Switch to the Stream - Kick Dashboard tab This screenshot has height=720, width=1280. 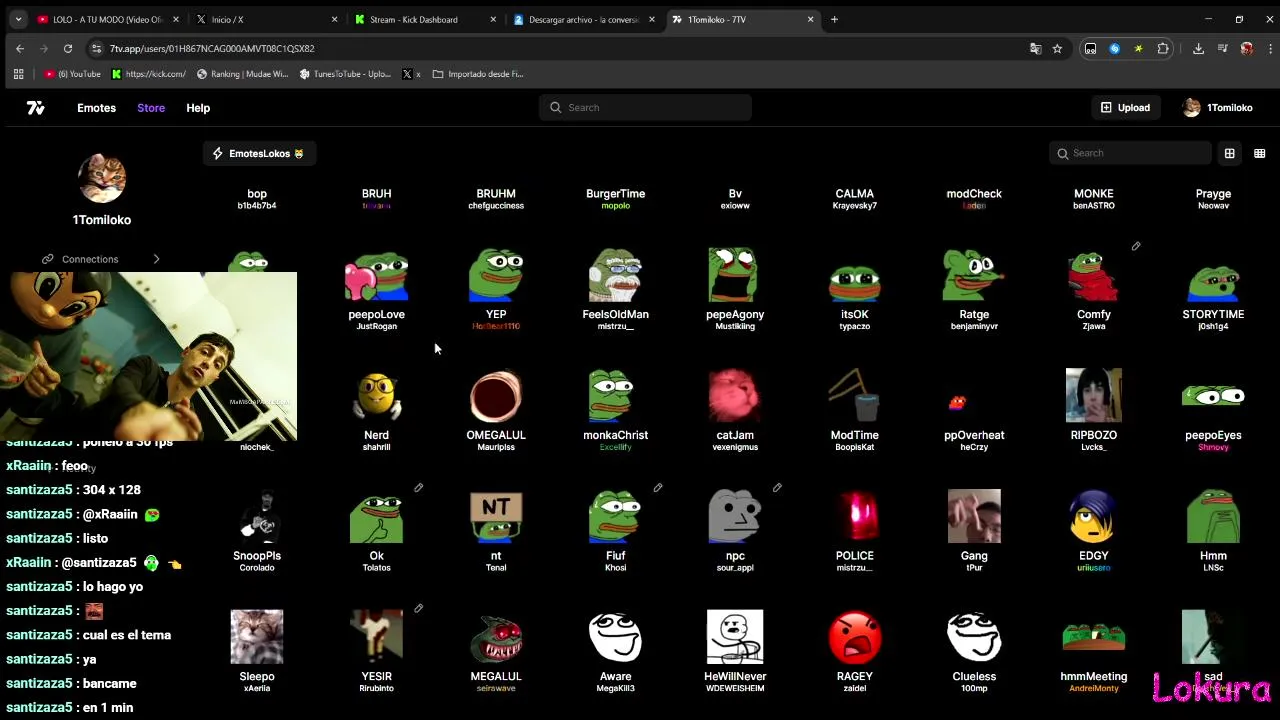click(x=425, y=19)
